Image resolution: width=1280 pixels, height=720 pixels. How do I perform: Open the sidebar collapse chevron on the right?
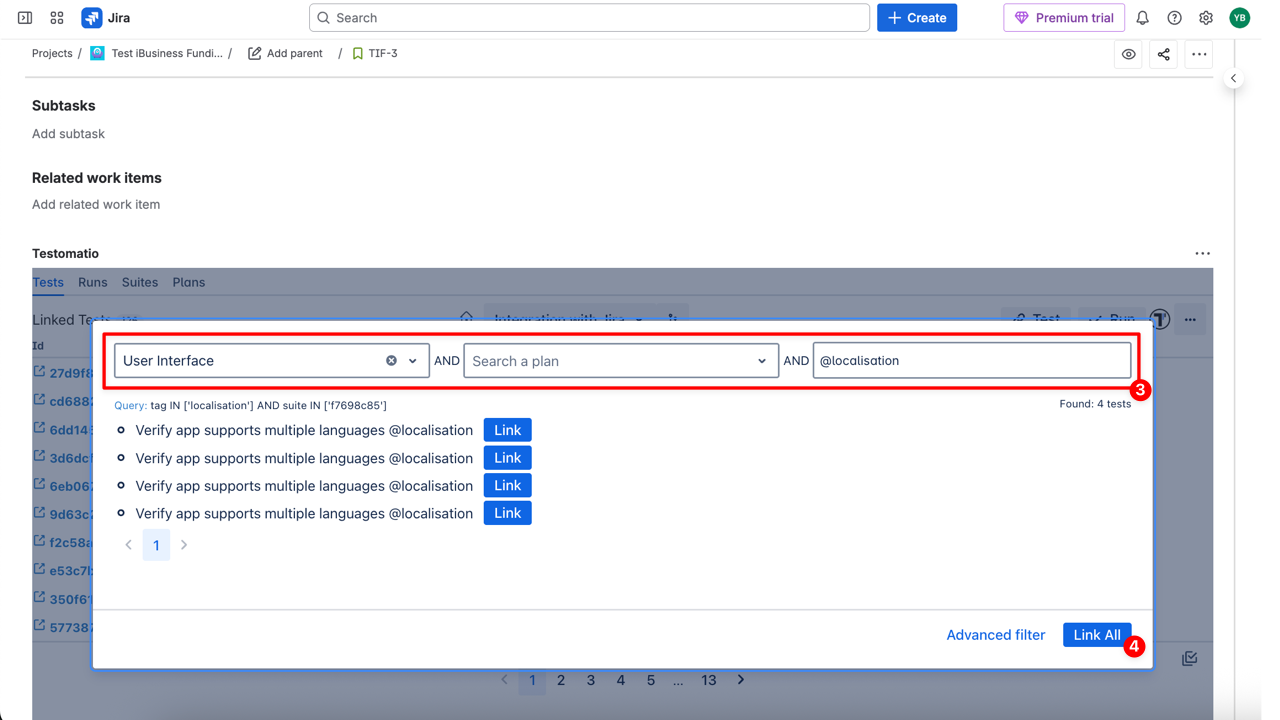1234,78
